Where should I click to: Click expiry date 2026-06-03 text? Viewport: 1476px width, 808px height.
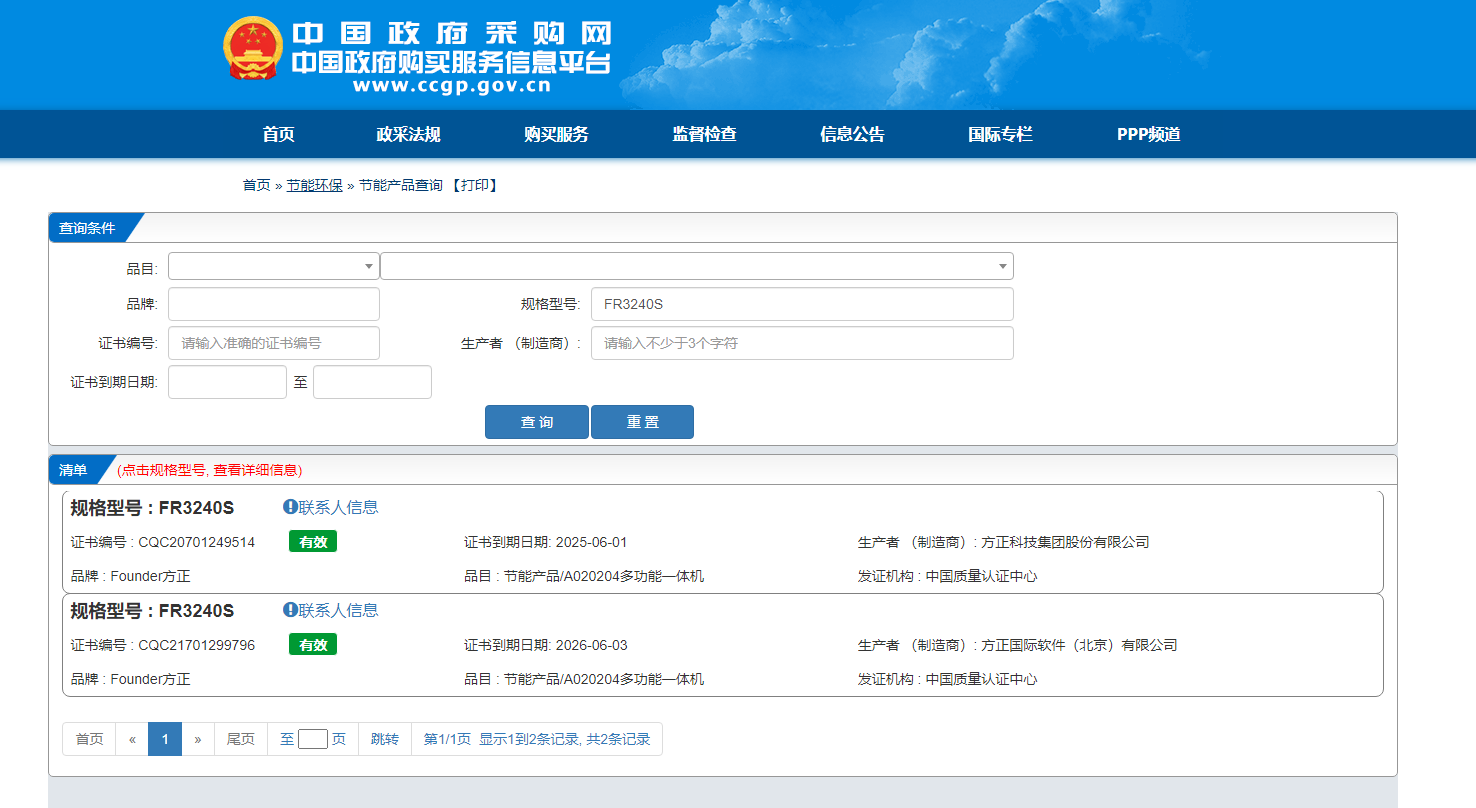pyautogui.click(x=591, y=645)
